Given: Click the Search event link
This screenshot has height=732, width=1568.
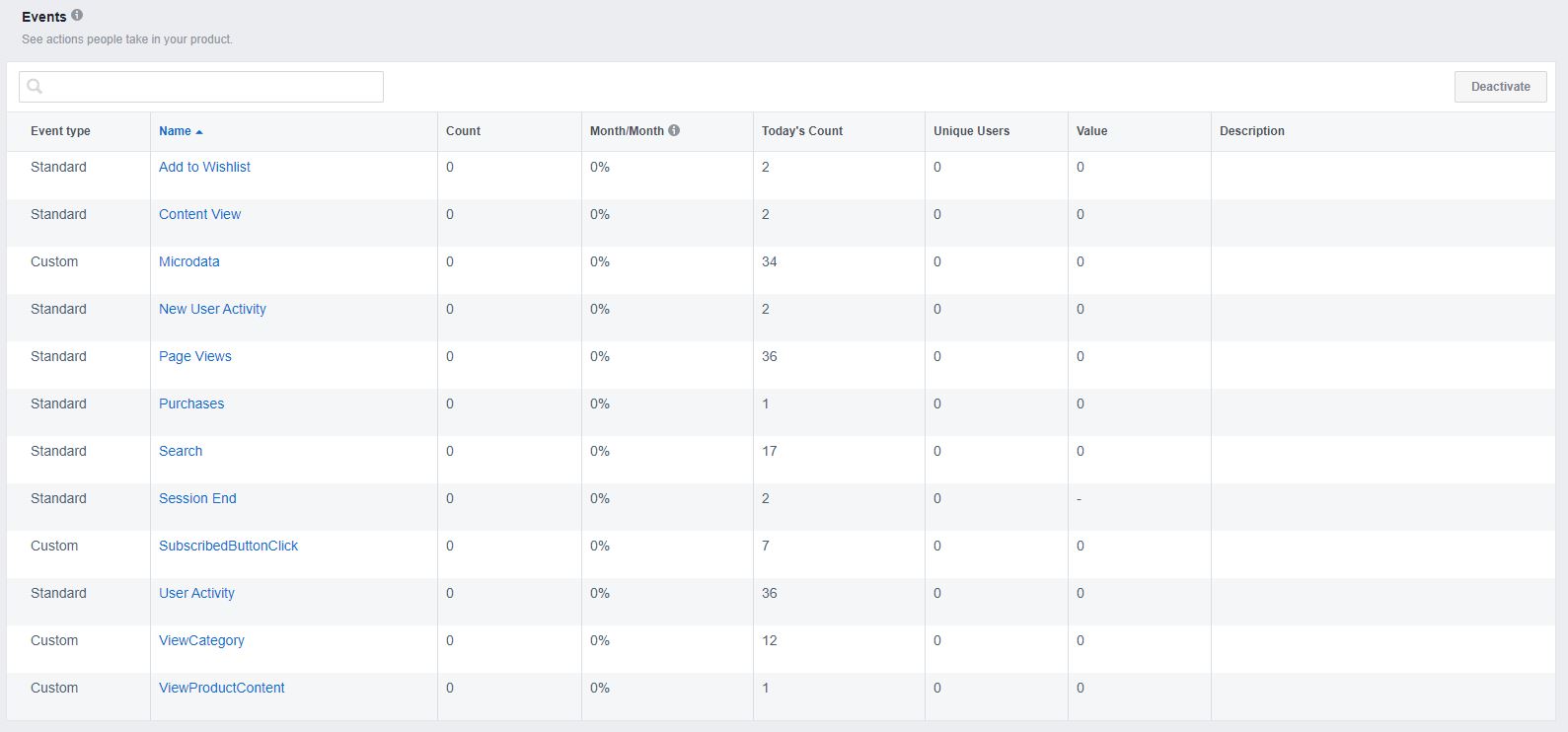Looking at the screenshot, I should [x=181, y=451].
